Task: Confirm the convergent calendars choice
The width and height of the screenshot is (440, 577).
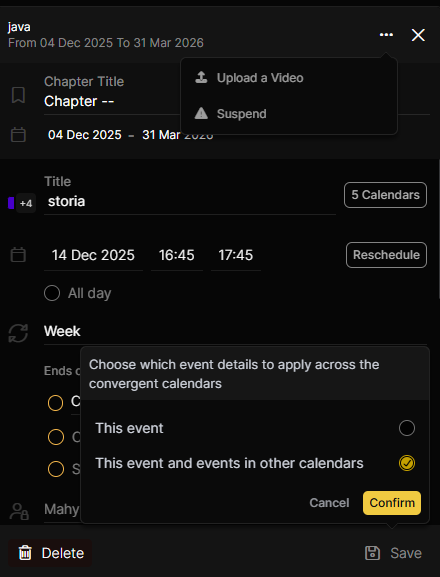Action: click(x=392, y=503)
